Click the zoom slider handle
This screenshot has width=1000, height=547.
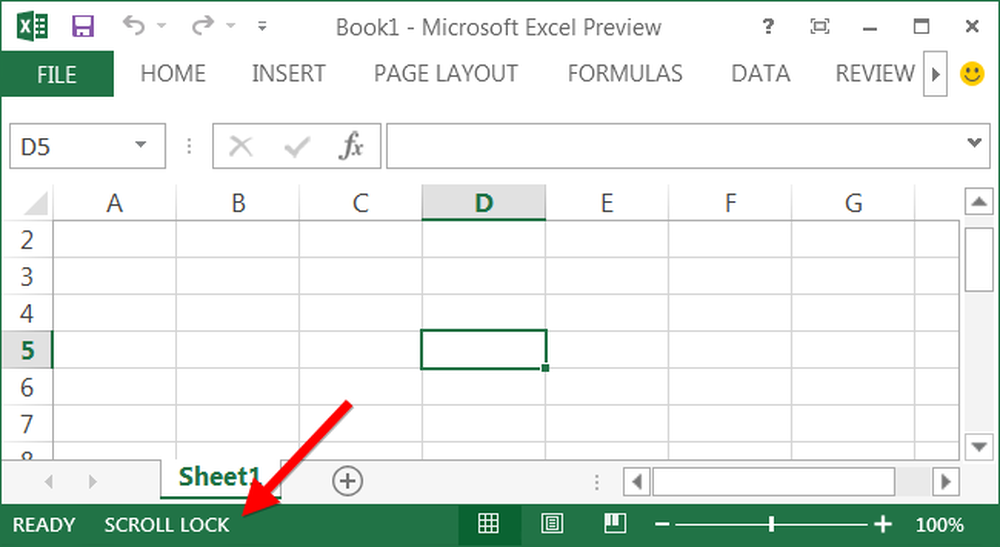click(772, 525)
